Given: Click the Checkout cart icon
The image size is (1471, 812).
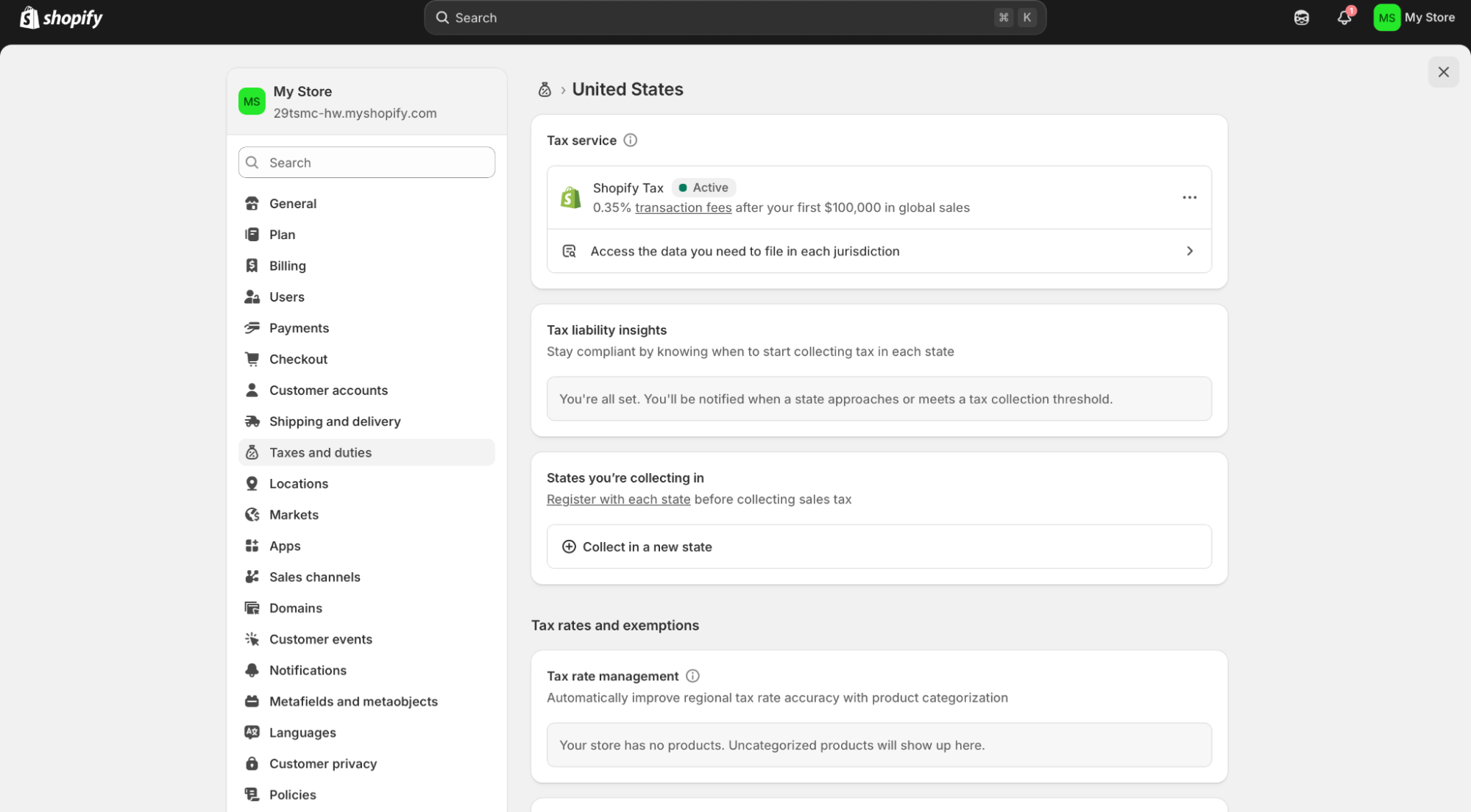Looking at the screenshot, I should [252, 359].
